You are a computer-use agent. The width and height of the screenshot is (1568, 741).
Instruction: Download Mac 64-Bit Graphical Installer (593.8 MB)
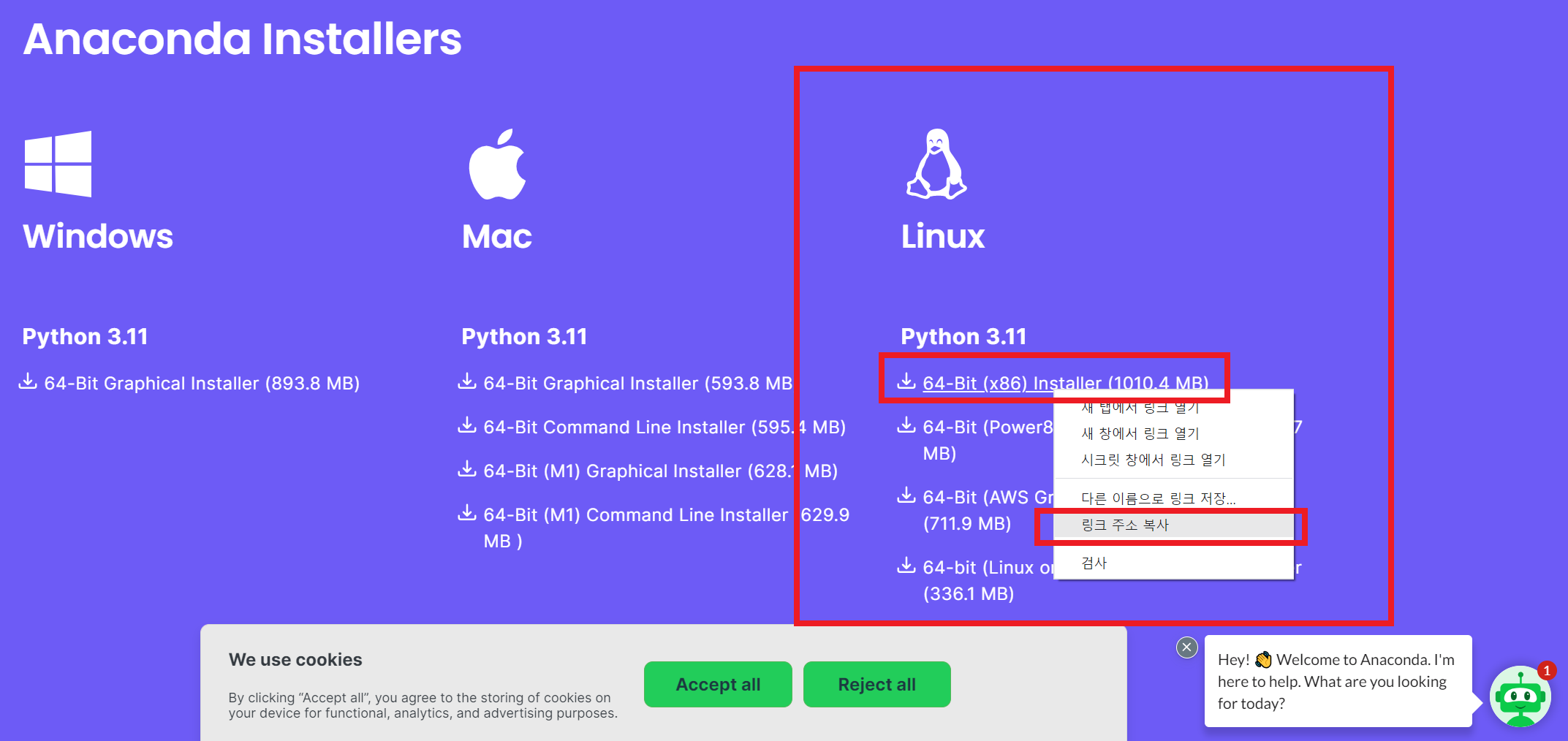638,383
